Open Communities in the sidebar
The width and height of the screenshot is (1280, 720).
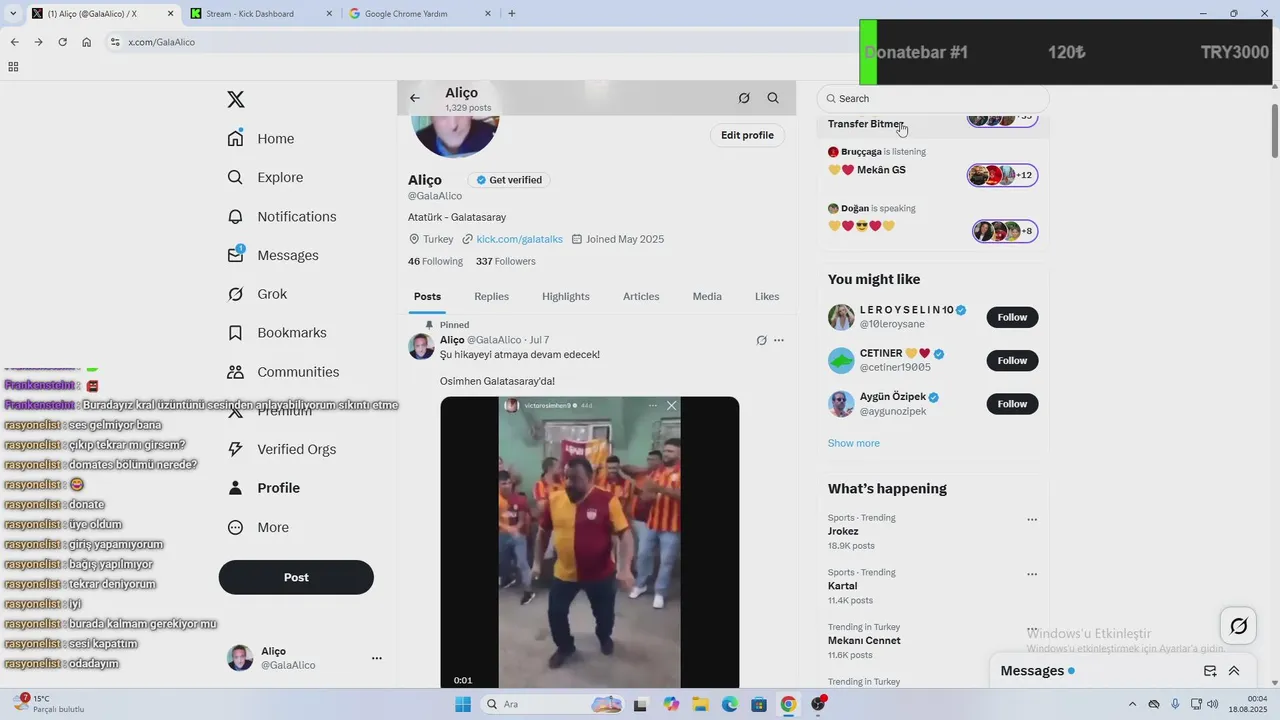pos(284,372)
